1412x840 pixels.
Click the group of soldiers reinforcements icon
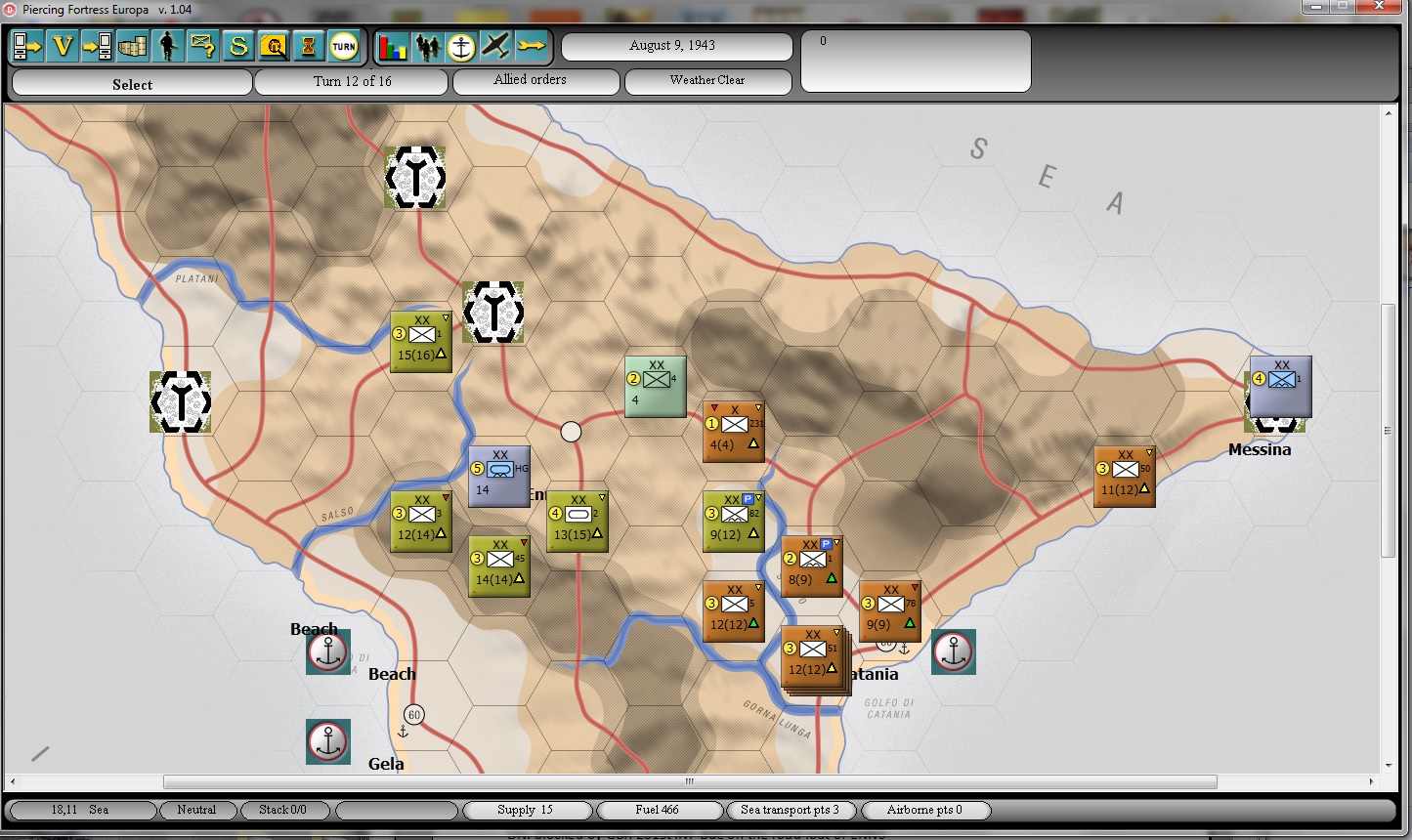pos(428,46)
